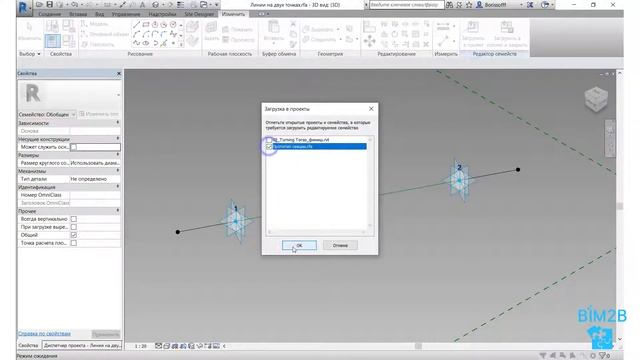The height and width of the screenshot is (360, 640).
Task: Collapse the Размеры properties group
Action: pyautogui.click(x=118, y=155)
